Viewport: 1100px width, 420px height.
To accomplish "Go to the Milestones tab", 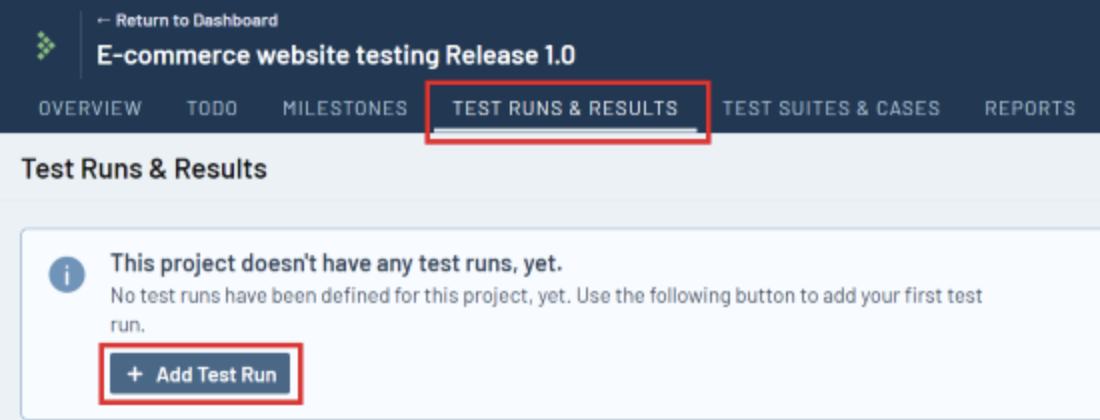I will click(x=345, y=108).
